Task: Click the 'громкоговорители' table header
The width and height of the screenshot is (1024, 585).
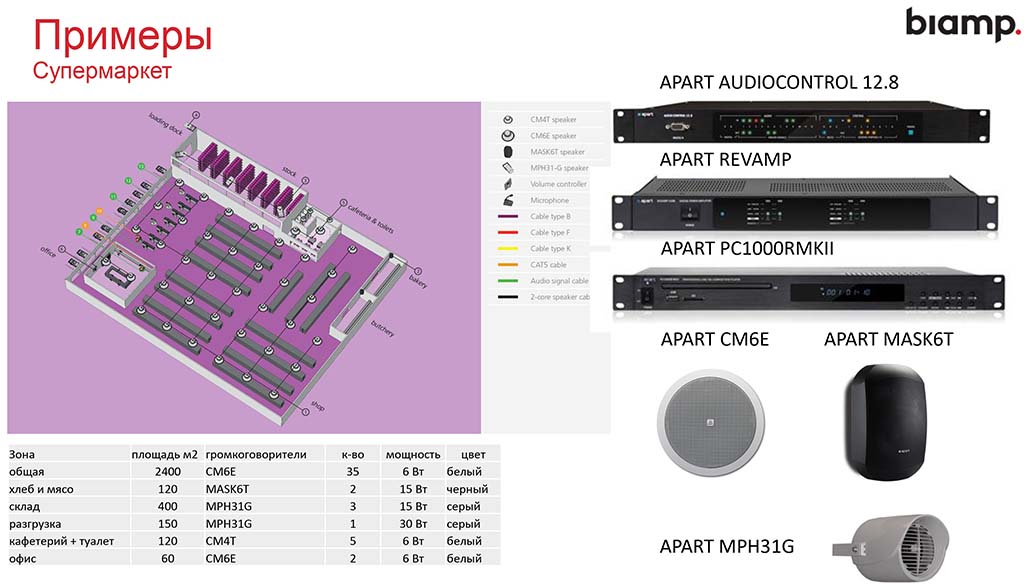Action: [x=255, y=454]
